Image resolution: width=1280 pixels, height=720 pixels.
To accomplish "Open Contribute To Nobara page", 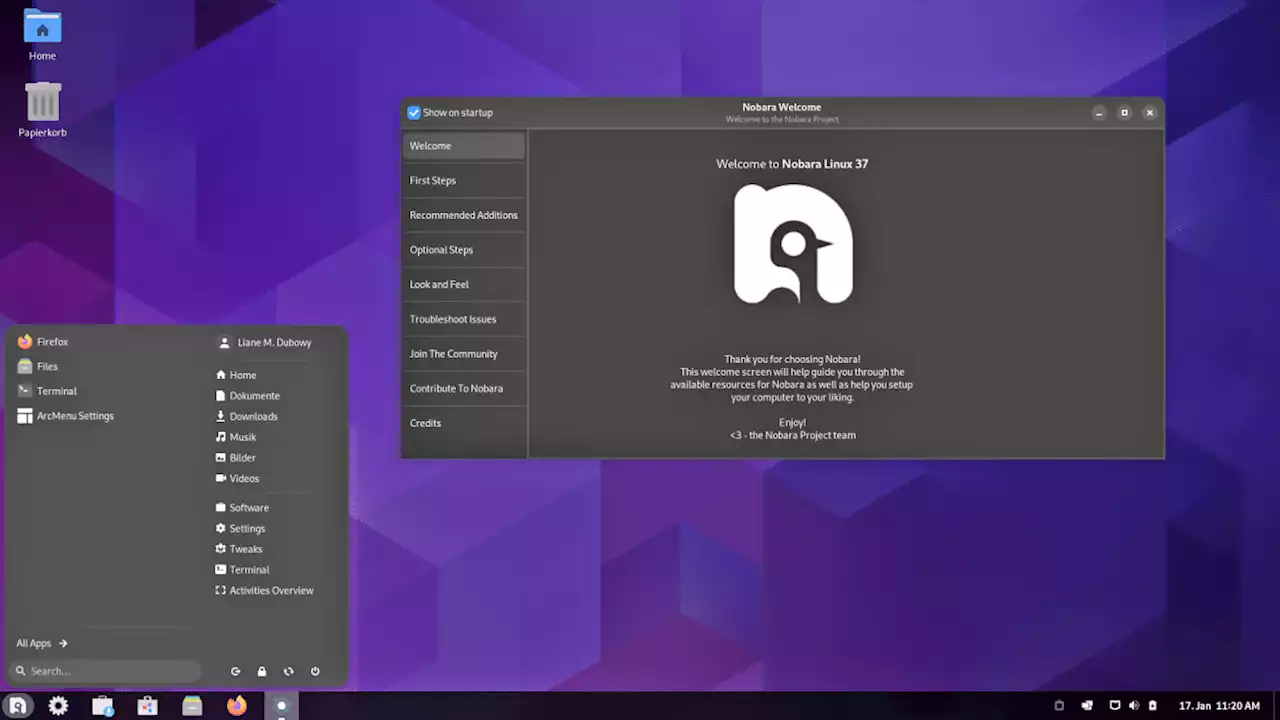I will [464, 388].
